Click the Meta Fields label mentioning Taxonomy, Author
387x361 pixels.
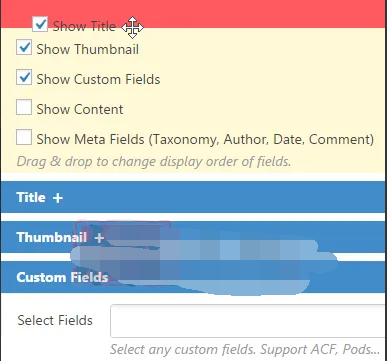pyautogui.click(x=205, y=139)
